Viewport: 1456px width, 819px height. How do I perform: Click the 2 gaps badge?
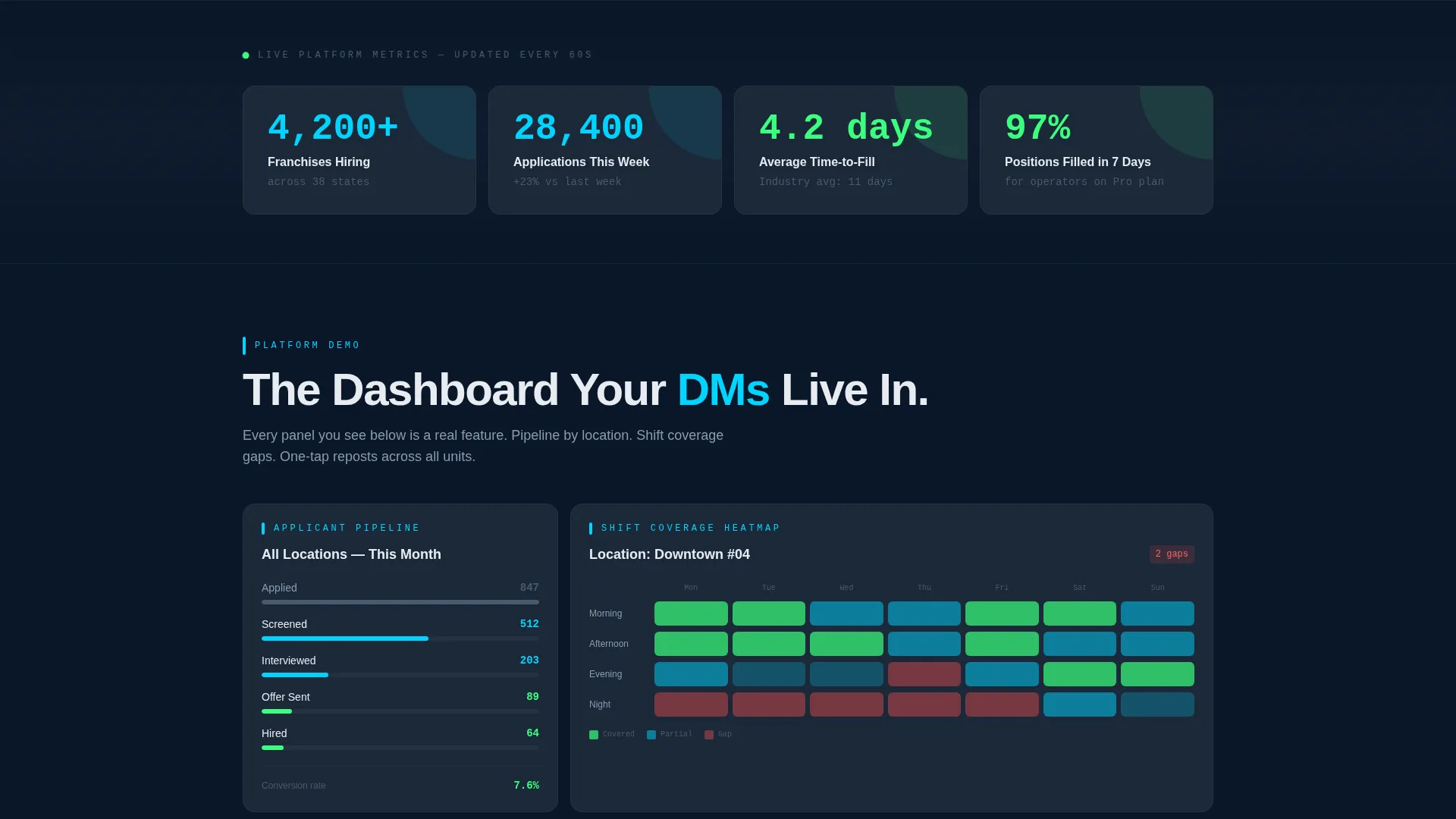[1172, 554]
